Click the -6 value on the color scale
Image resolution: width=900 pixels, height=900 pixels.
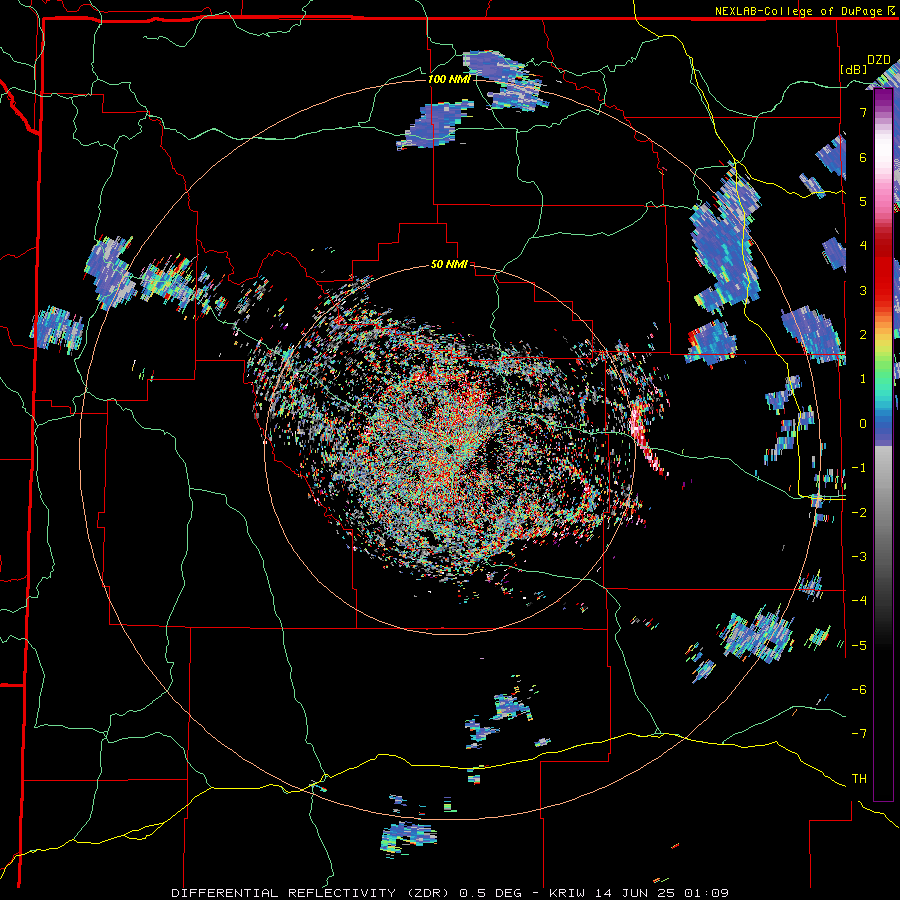pyautogui.click(x=859, y=690)
